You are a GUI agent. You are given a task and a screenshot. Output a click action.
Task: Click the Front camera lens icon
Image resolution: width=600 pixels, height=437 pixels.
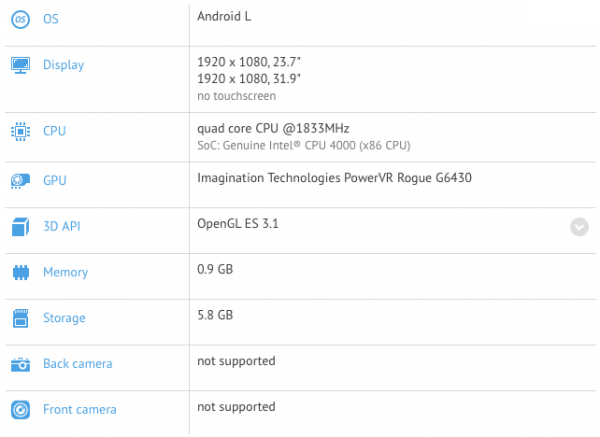[20, 410]
